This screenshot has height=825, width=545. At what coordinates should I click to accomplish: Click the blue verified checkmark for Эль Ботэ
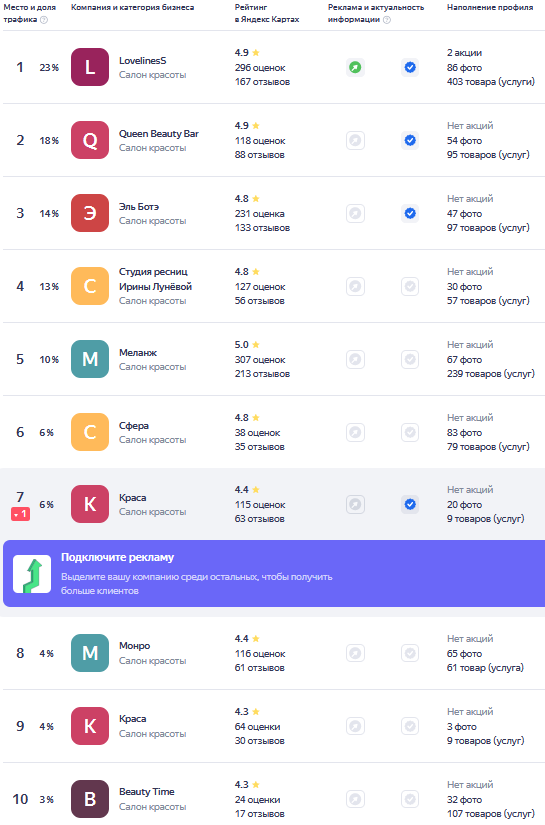[410, 214]
